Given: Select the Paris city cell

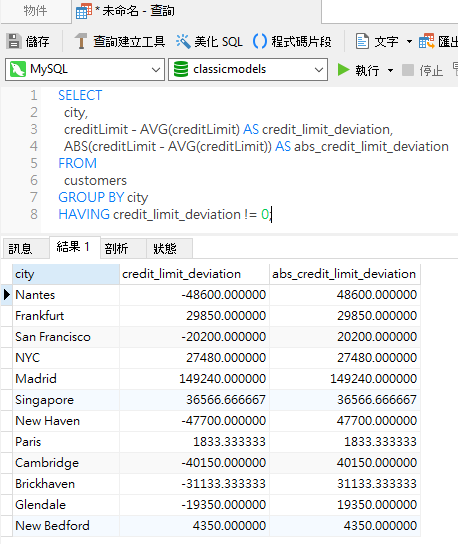Looking at the screenshot, I should (x=66, y=442).
